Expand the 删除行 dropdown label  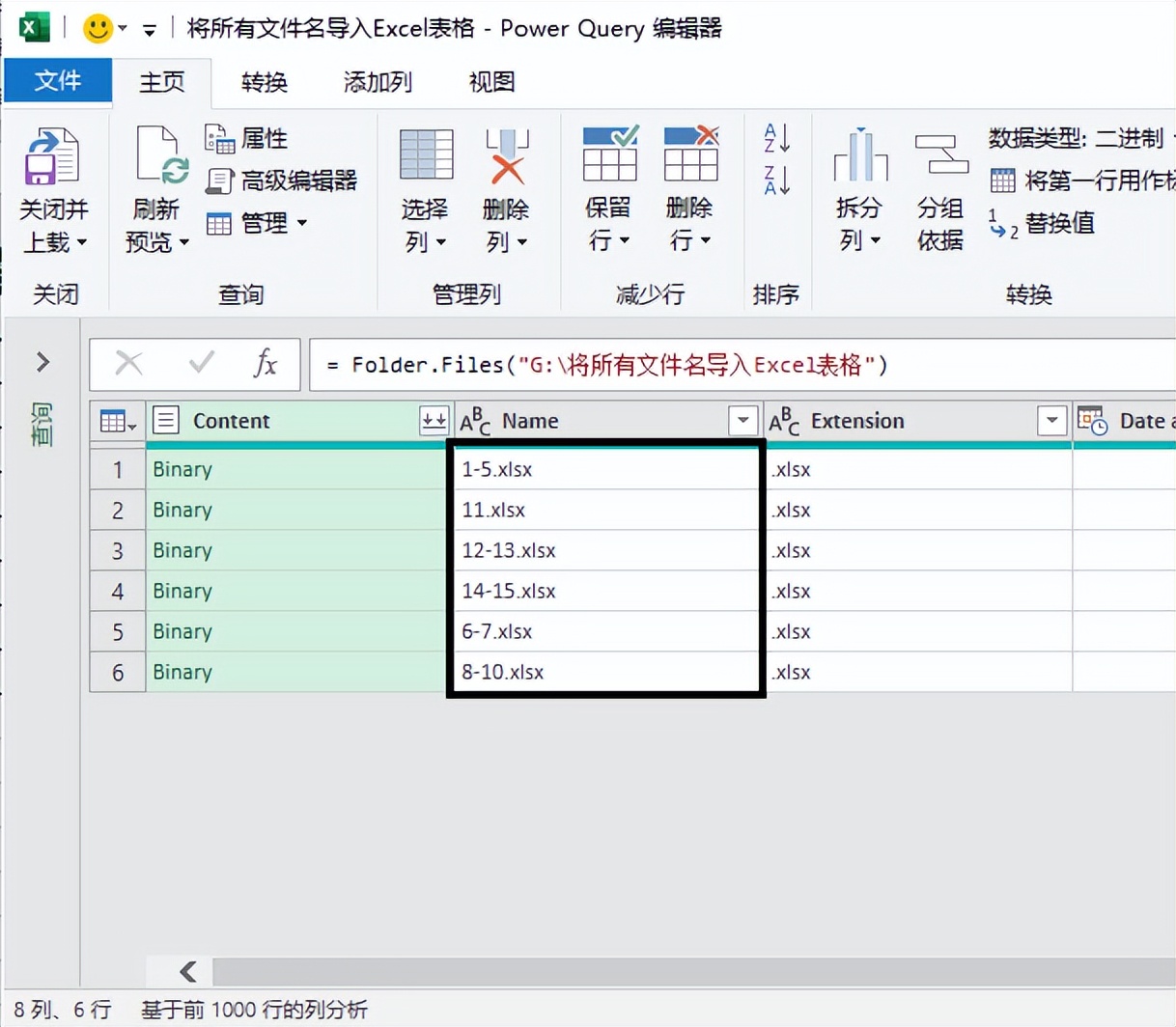pyautogui.click(x=689, y=239)
